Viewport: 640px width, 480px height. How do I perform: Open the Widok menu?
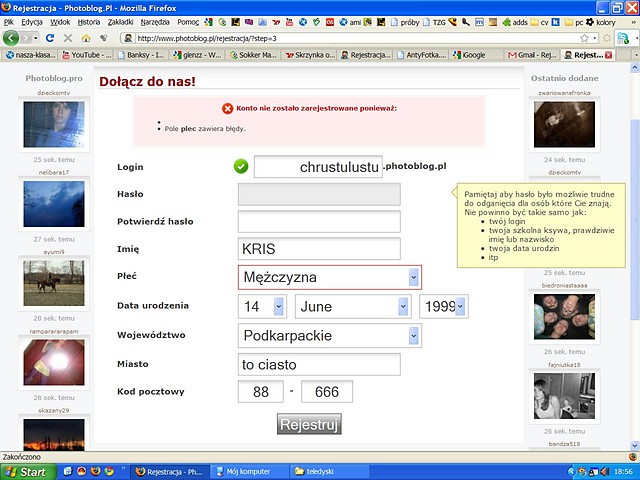click(x=60, y=22)
